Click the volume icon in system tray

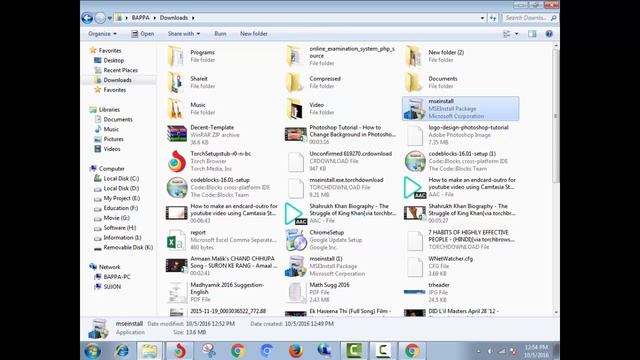pos(490,351)
